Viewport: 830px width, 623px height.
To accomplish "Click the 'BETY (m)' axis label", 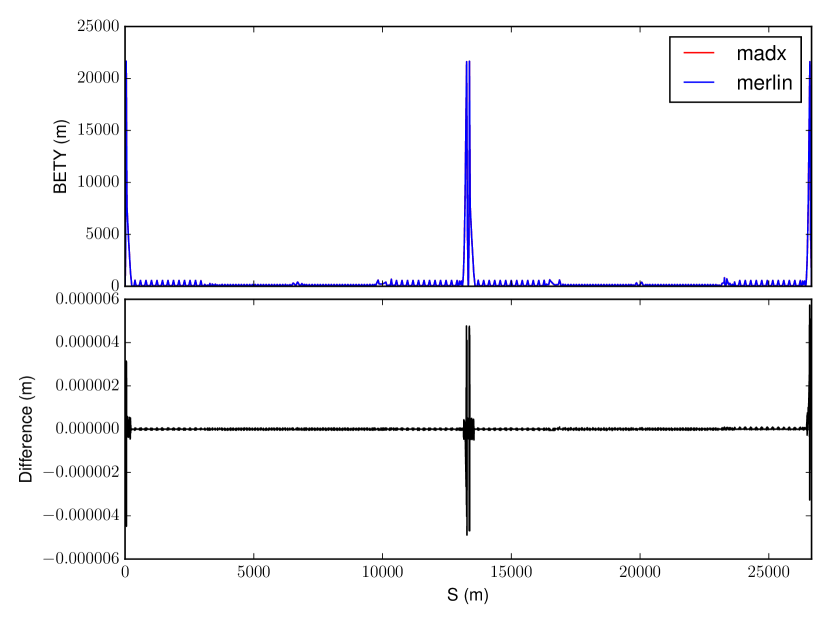I will (x=60, y=157).
